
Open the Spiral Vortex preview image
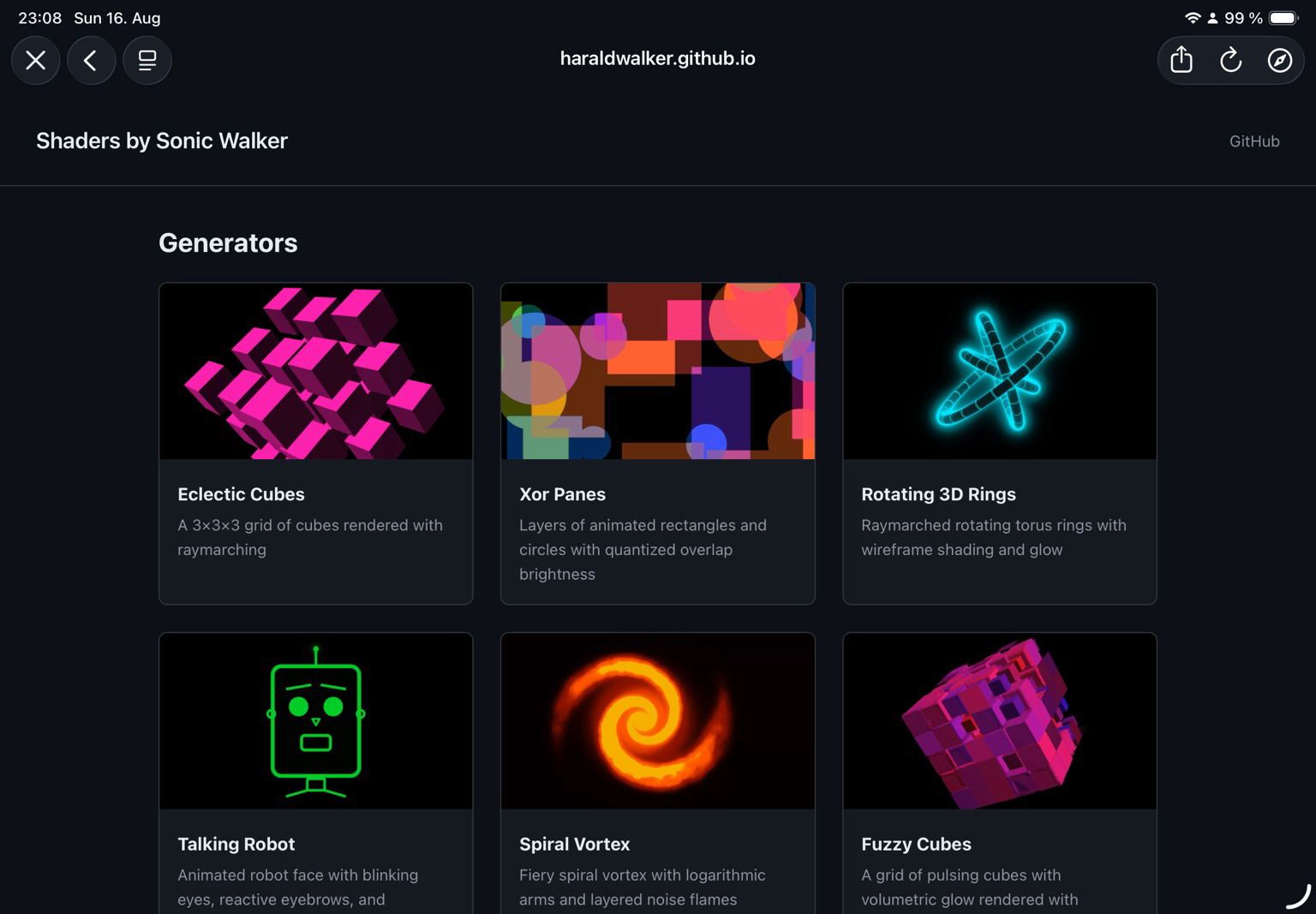coord(658,721)
